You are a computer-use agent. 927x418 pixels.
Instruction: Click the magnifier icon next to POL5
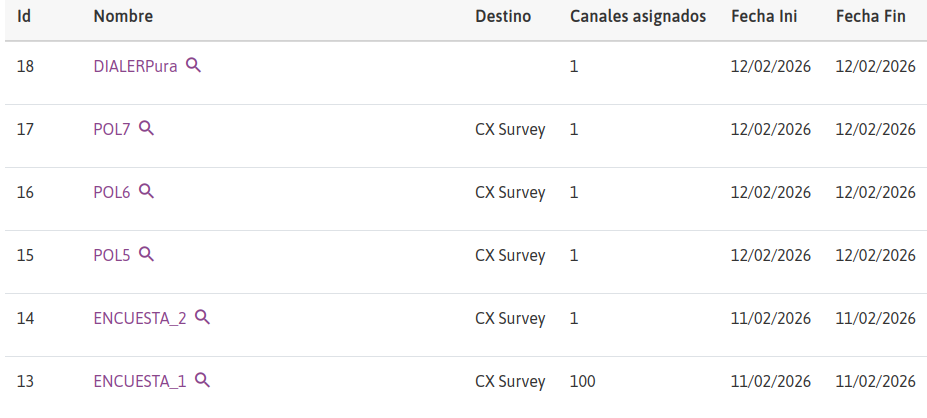[146, 254]
